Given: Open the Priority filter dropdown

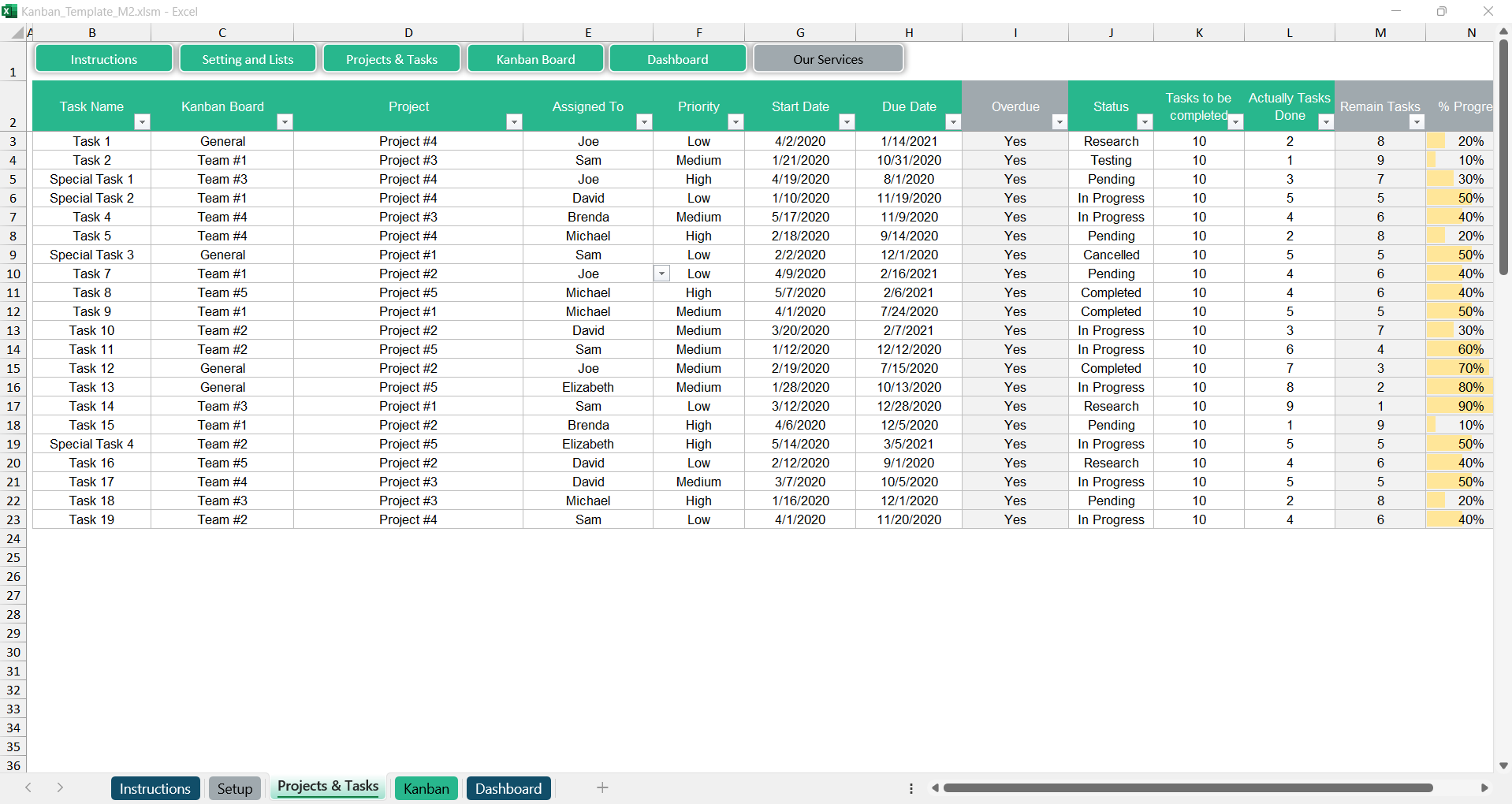Looking at the screenshot, I should 737,122.
